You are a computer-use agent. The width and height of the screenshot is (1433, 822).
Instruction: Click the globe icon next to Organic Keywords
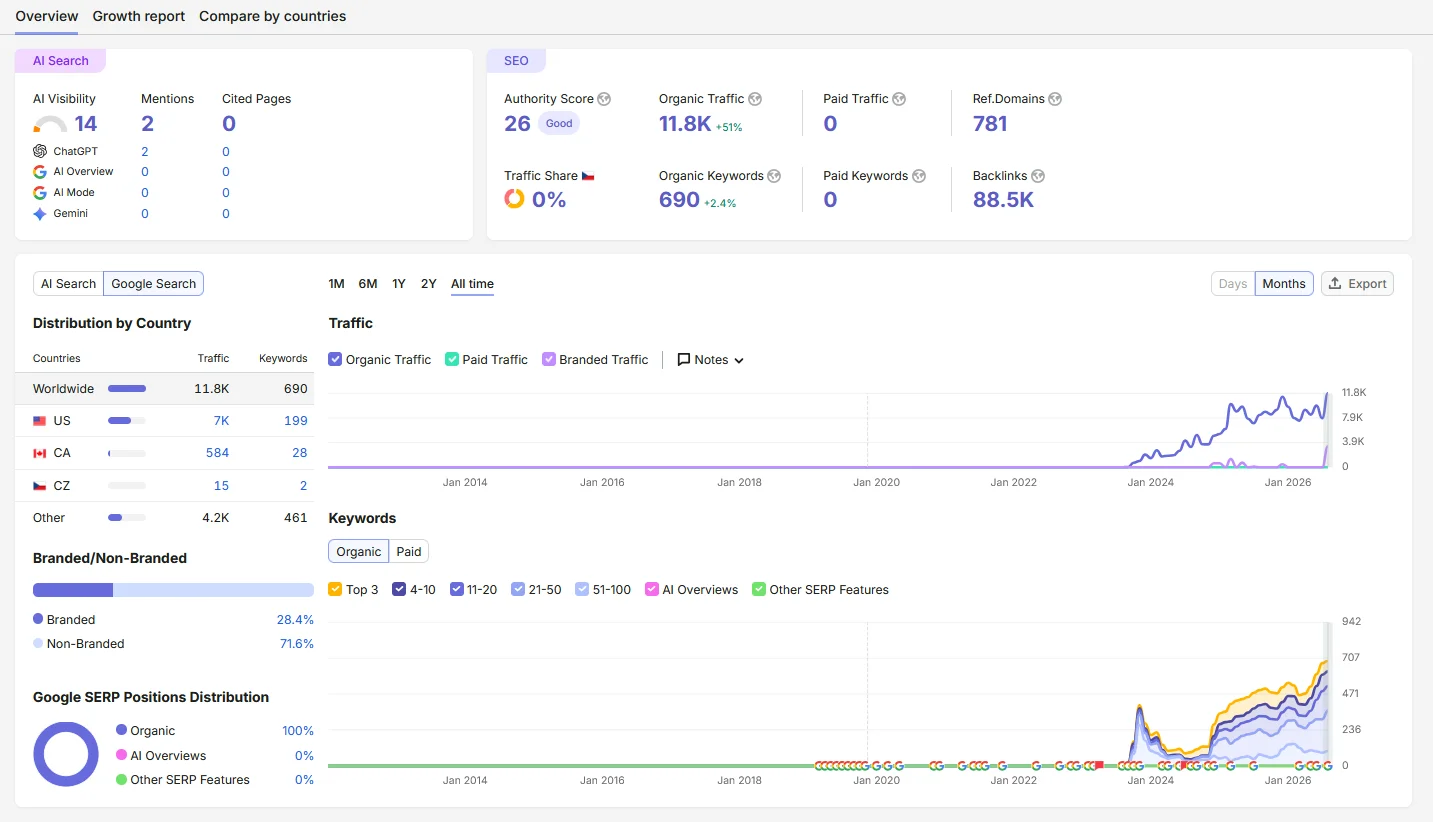tap(774, 176)
